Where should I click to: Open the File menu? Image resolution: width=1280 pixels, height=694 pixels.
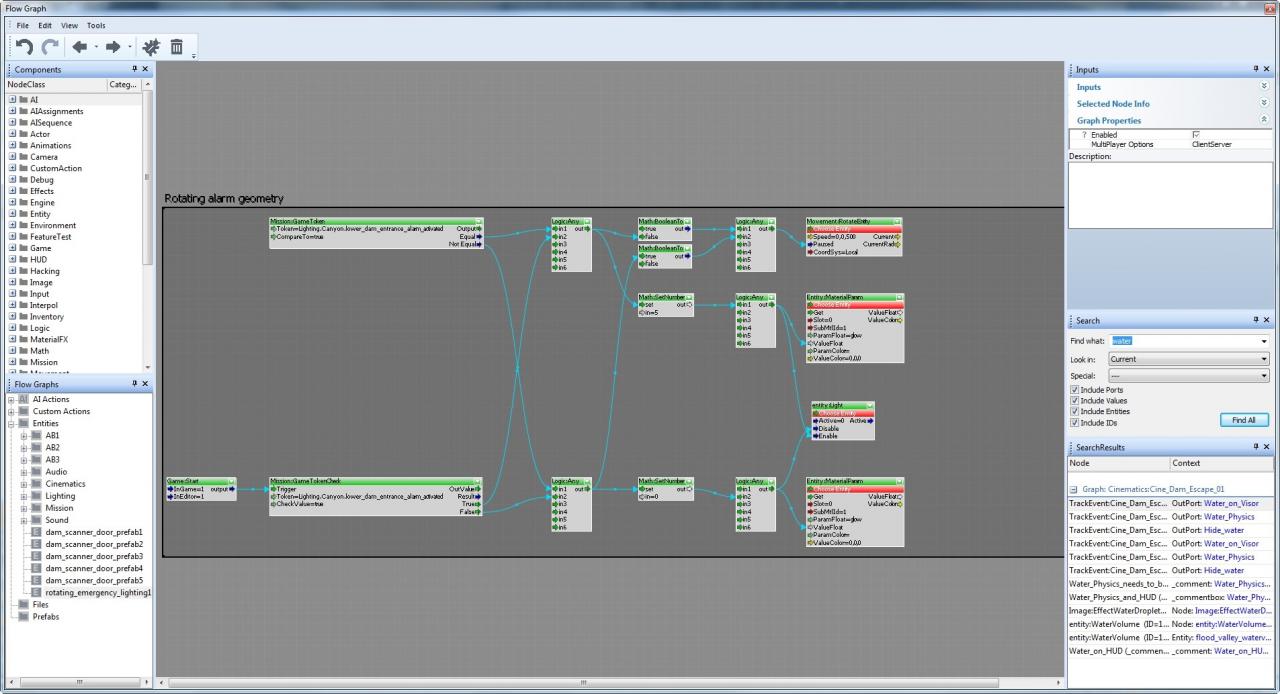[x=22, y=25]
